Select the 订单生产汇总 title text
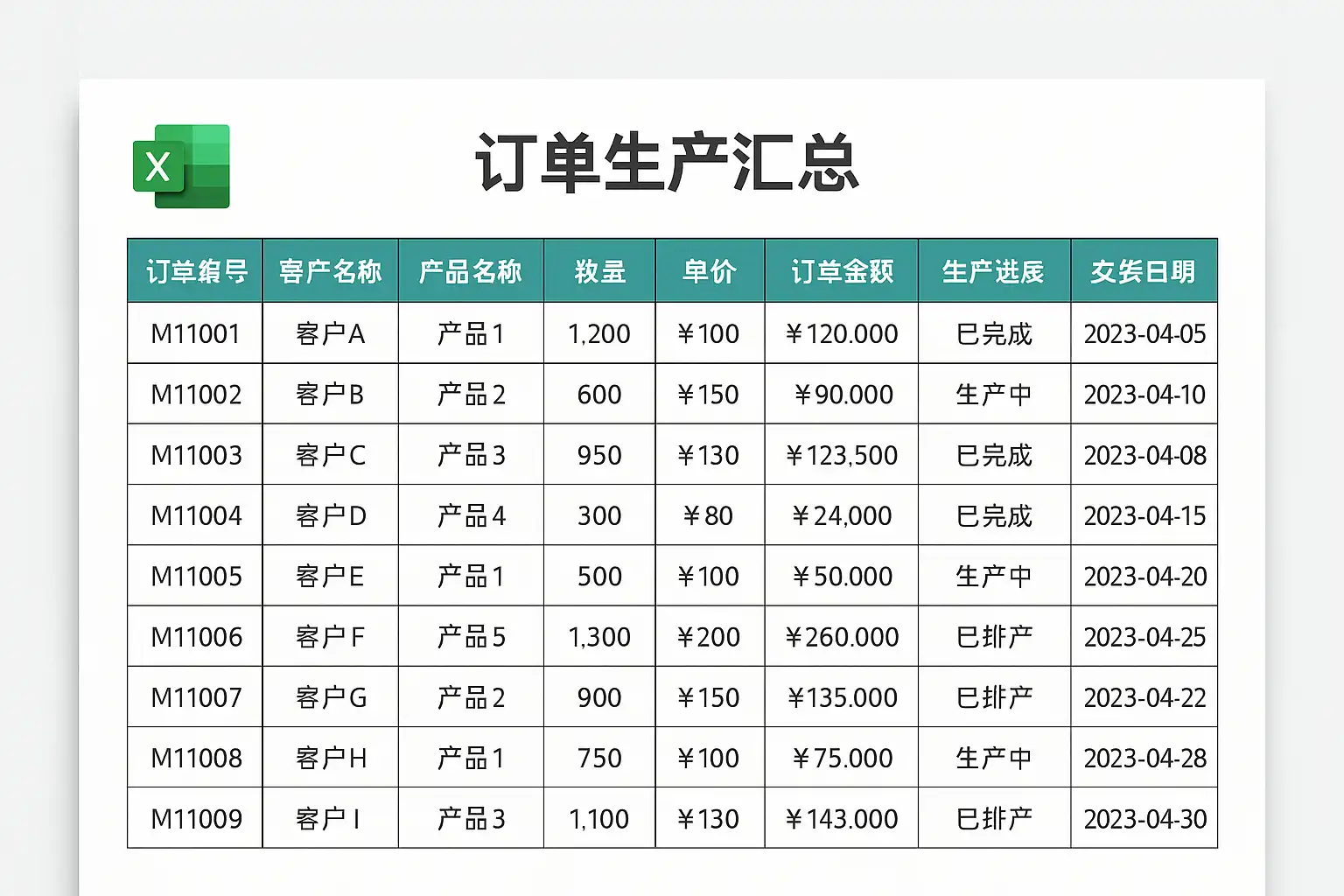This screenshot has width=1344, height=896. (x=667, y=163)
